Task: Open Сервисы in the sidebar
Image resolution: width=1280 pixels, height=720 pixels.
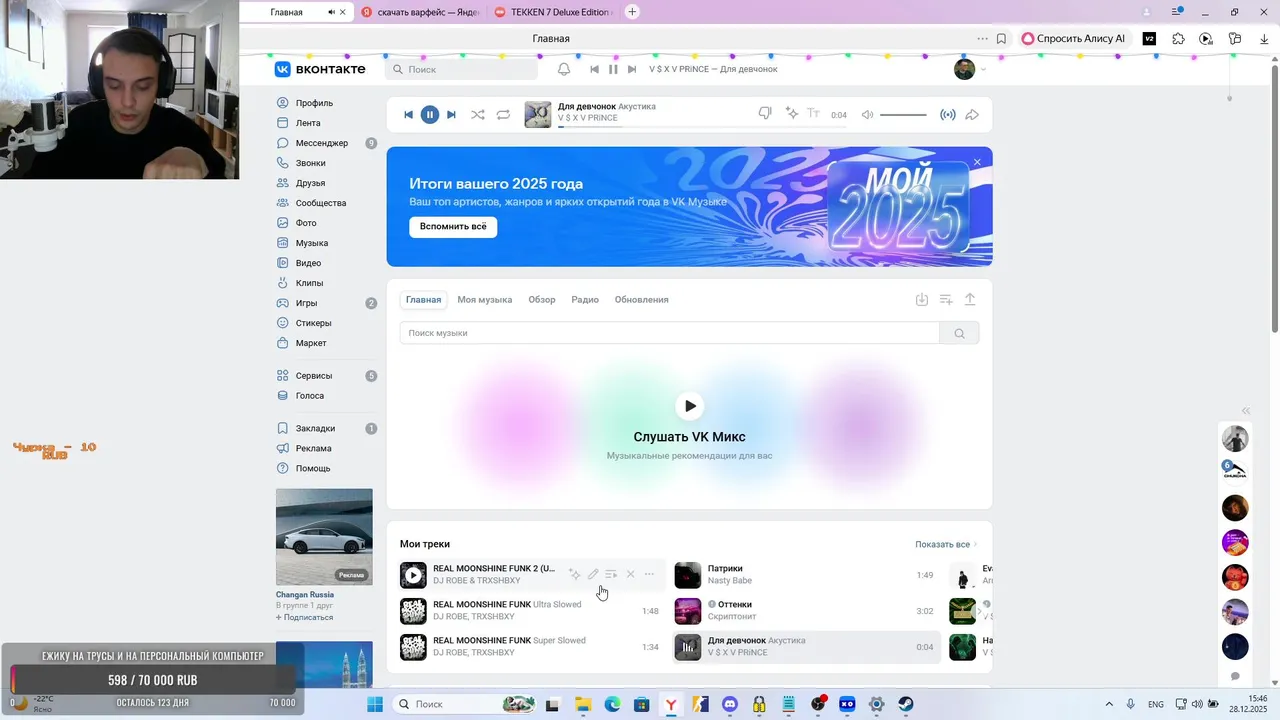Action: [313, 376]
